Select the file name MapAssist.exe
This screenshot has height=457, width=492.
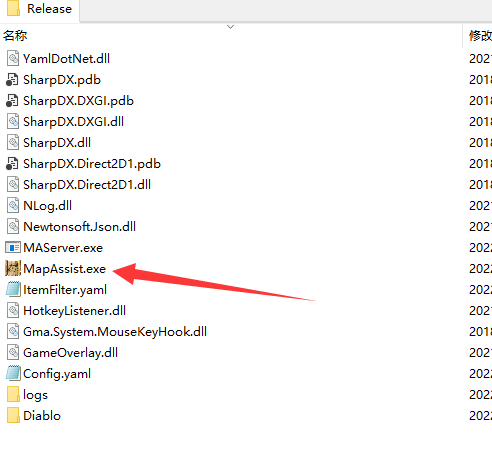[x=65, y=269]
